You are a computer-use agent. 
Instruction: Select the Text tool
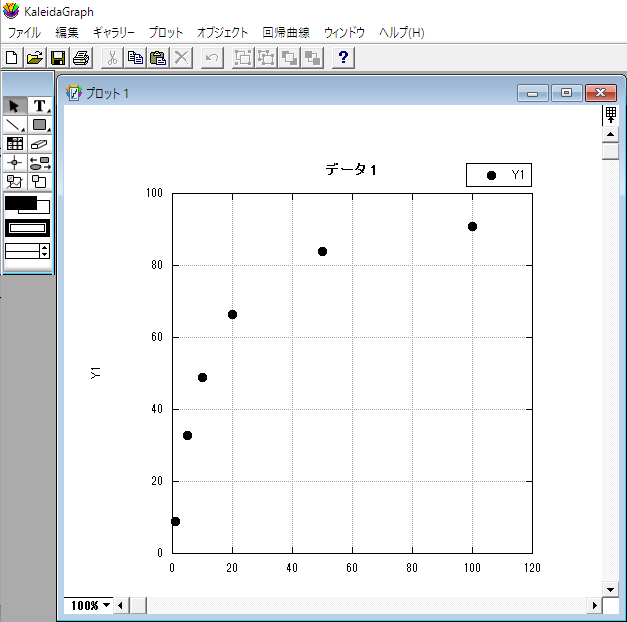click(x=40, y=106)
